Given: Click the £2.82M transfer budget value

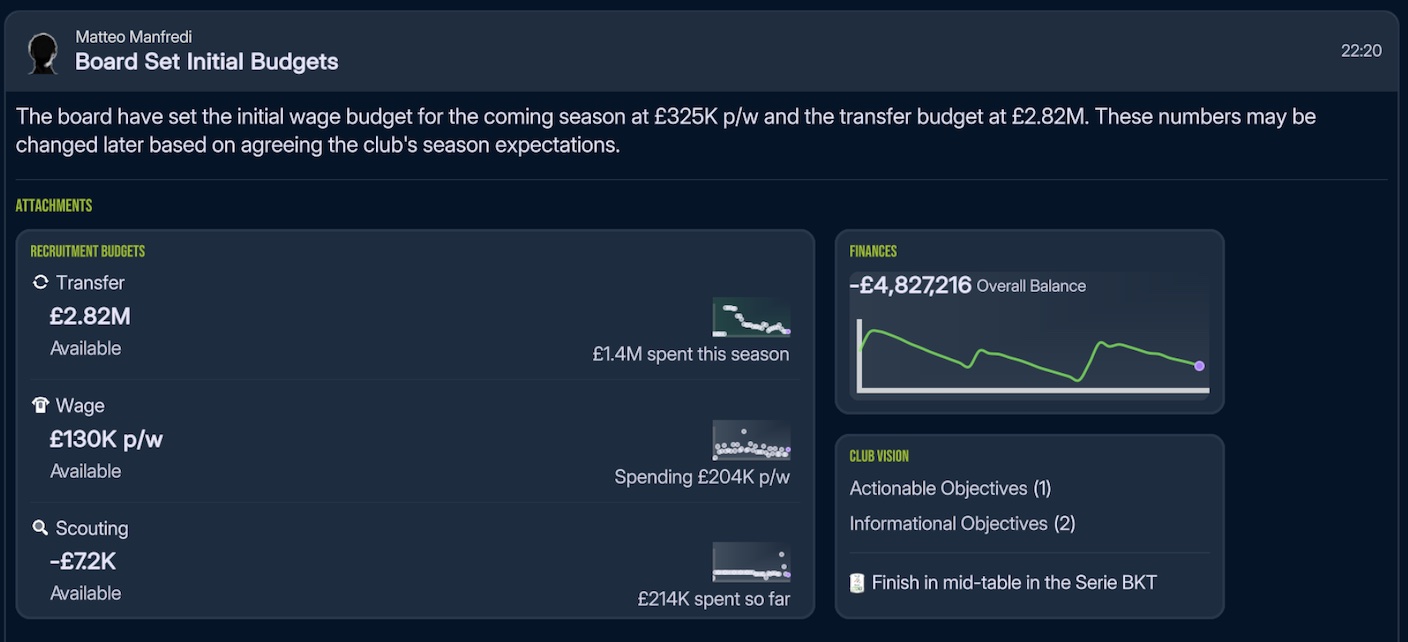Looking at the screenshot, I should click(90, 317).
